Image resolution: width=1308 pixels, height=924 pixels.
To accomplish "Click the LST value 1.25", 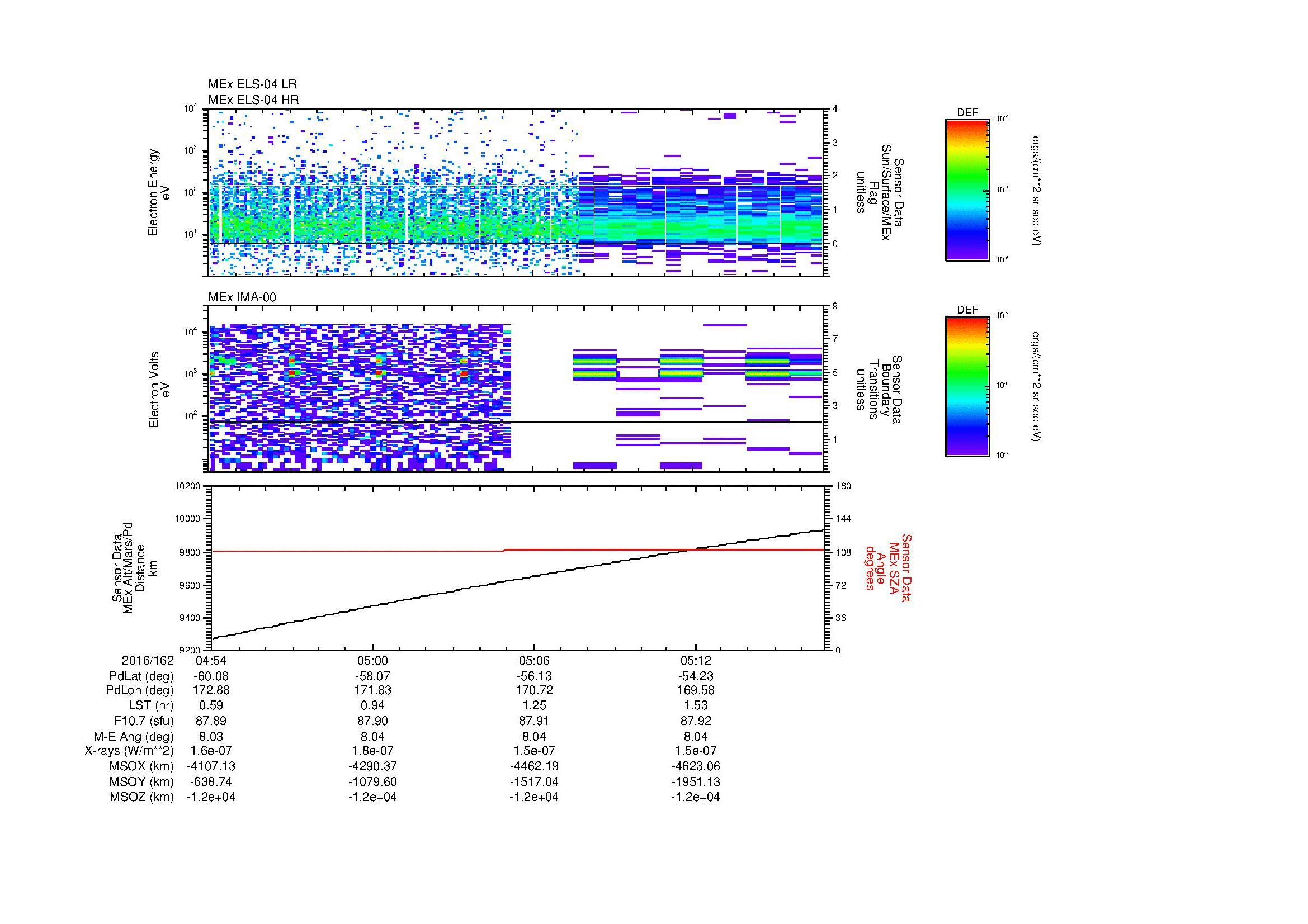I will [x=534, y=706].
